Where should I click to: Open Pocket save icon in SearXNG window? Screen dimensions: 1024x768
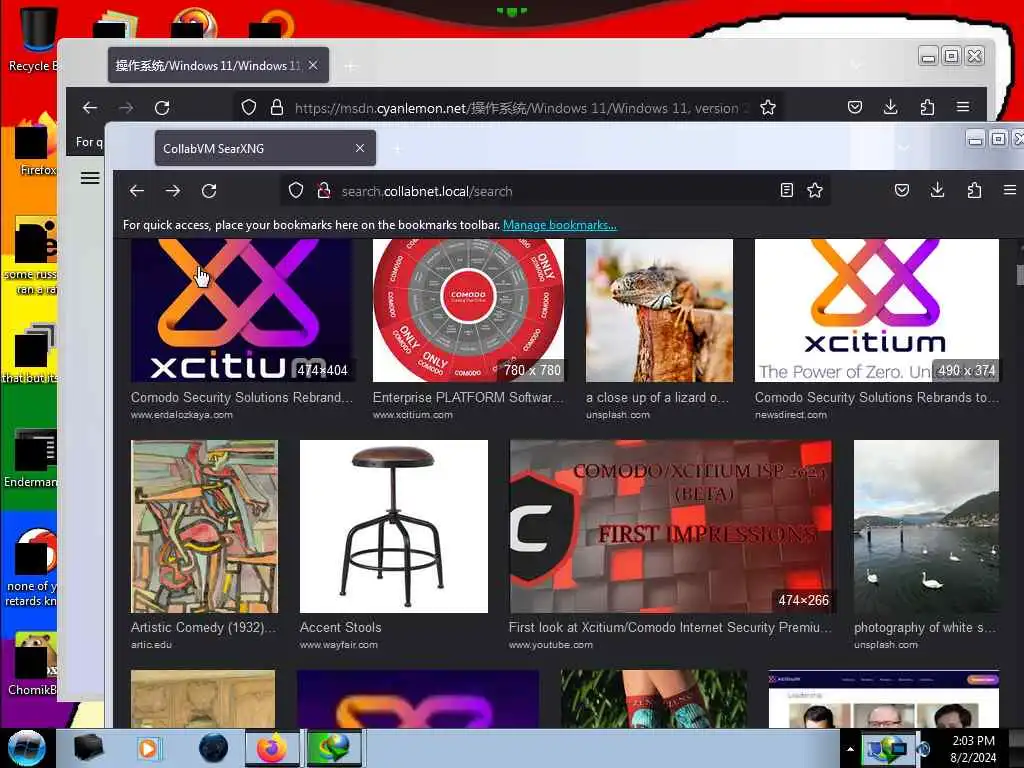point(902,190)
